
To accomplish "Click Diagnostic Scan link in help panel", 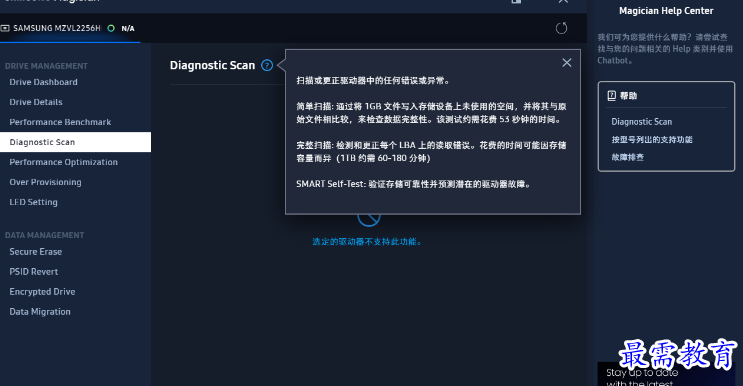I will coord(642,122).
